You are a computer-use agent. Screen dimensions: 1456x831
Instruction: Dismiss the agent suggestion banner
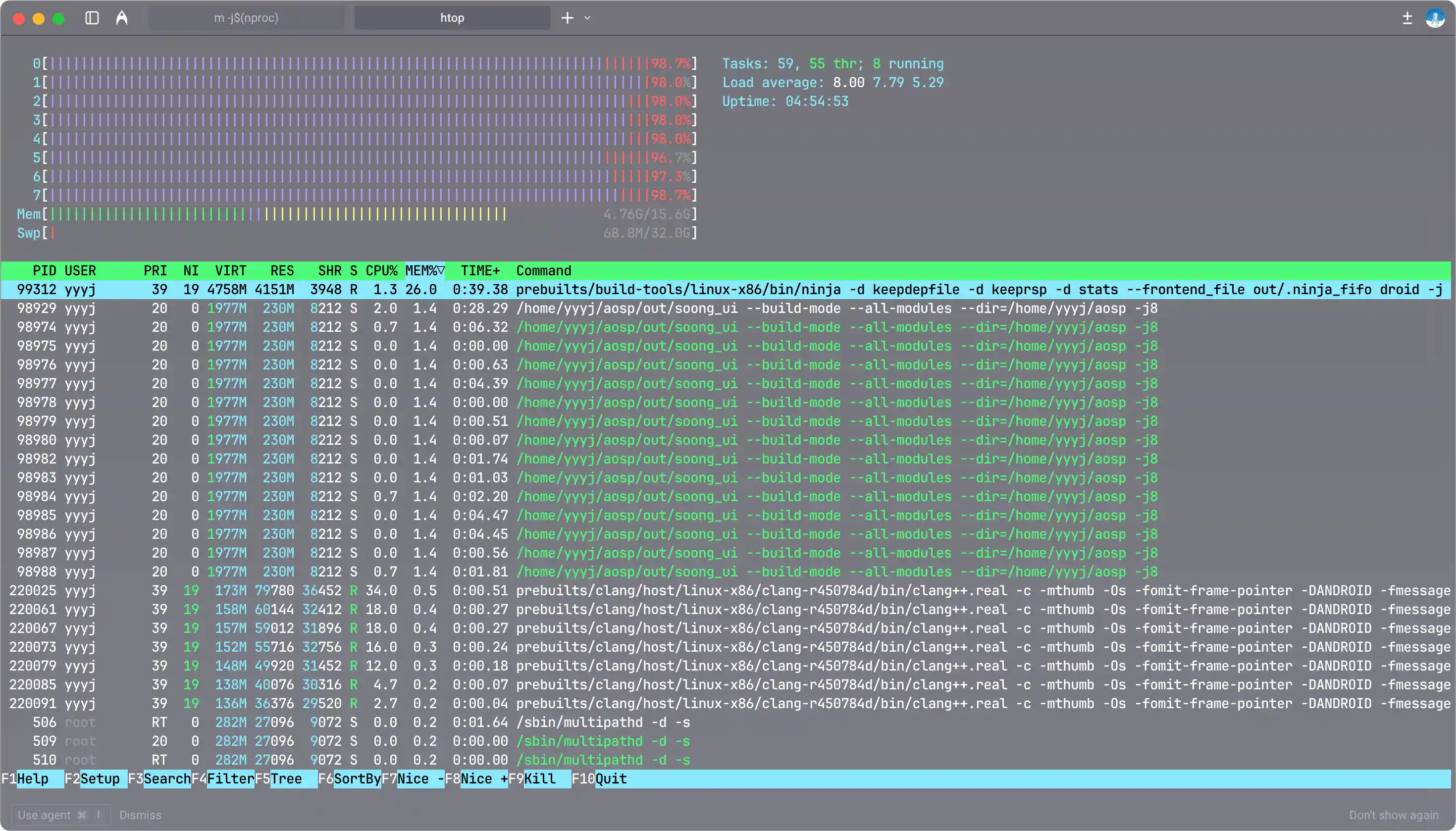(x=141, y=815)
